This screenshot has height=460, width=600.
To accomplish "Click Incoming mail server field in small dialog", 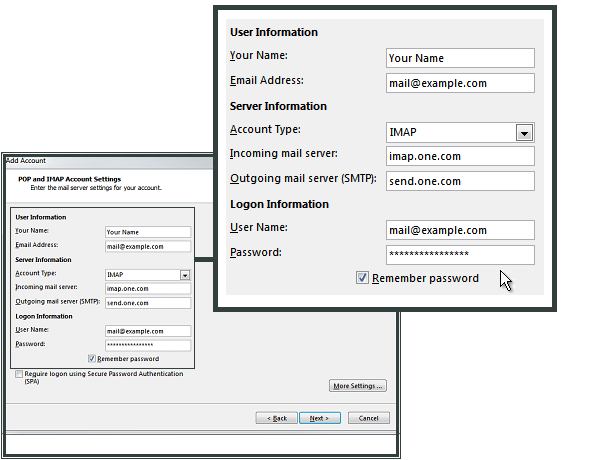I will coord(147,288).
